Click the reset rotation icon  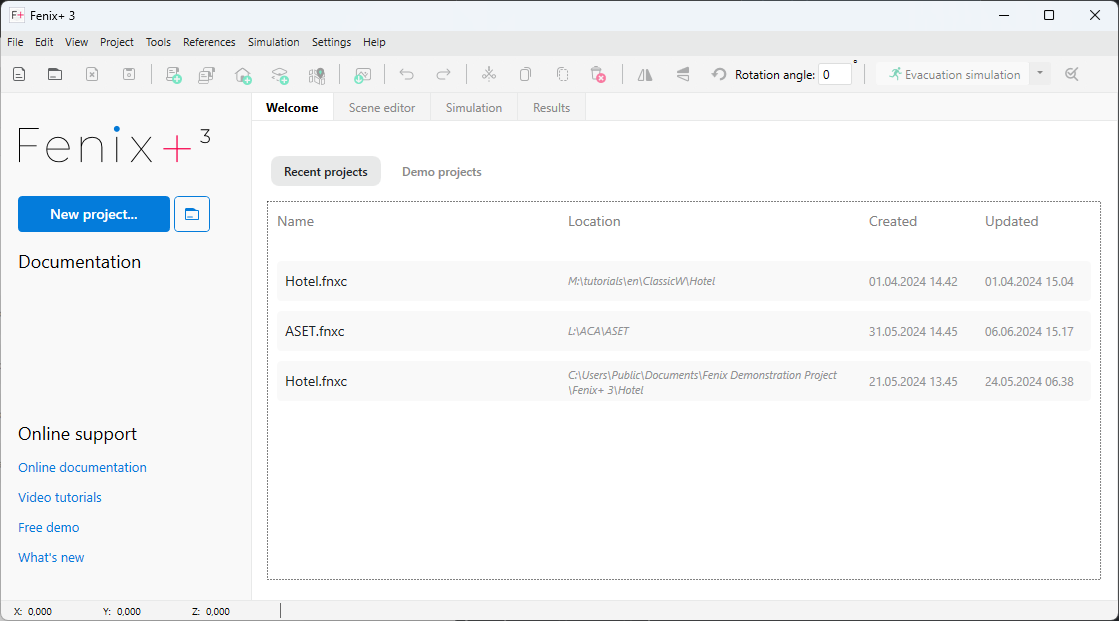(x=718, y=74)
